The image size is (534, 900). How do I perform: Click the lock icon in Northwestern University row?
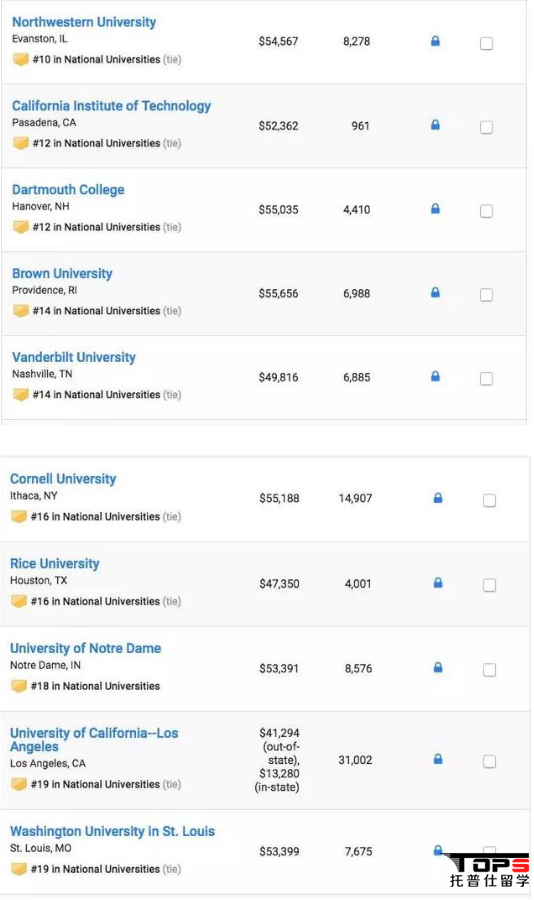(435, 41)
